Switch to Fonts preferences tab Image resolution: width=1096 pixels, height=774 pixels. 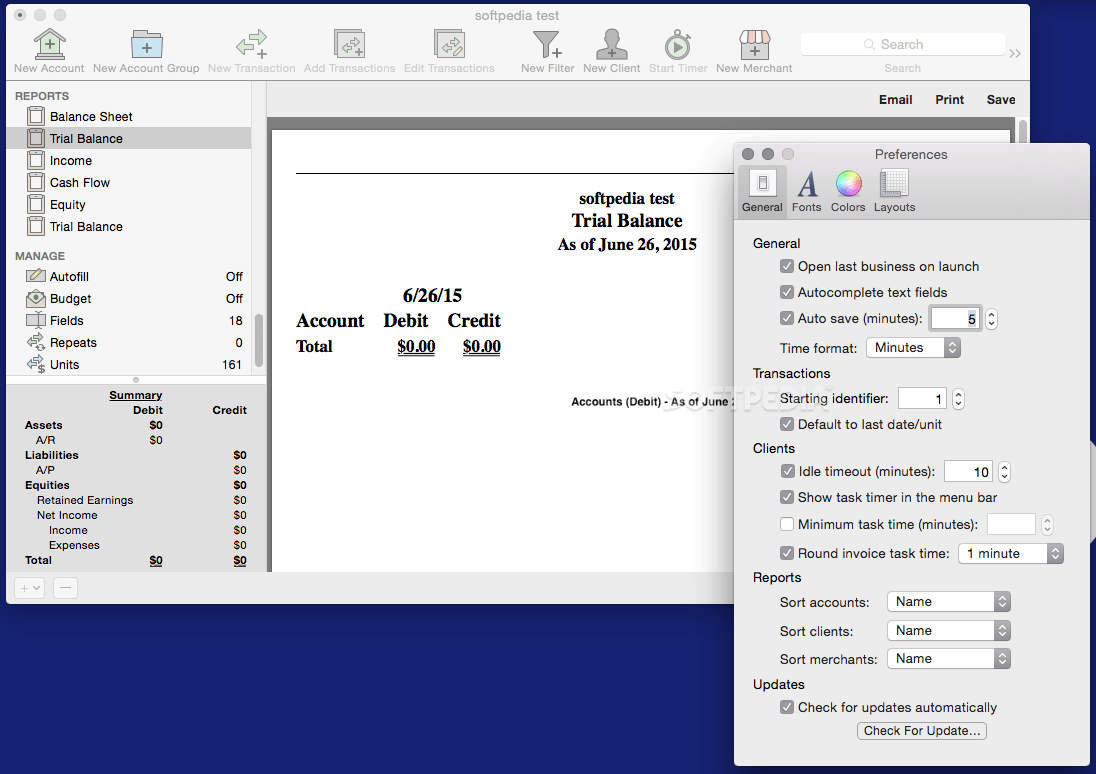[807, 190]
